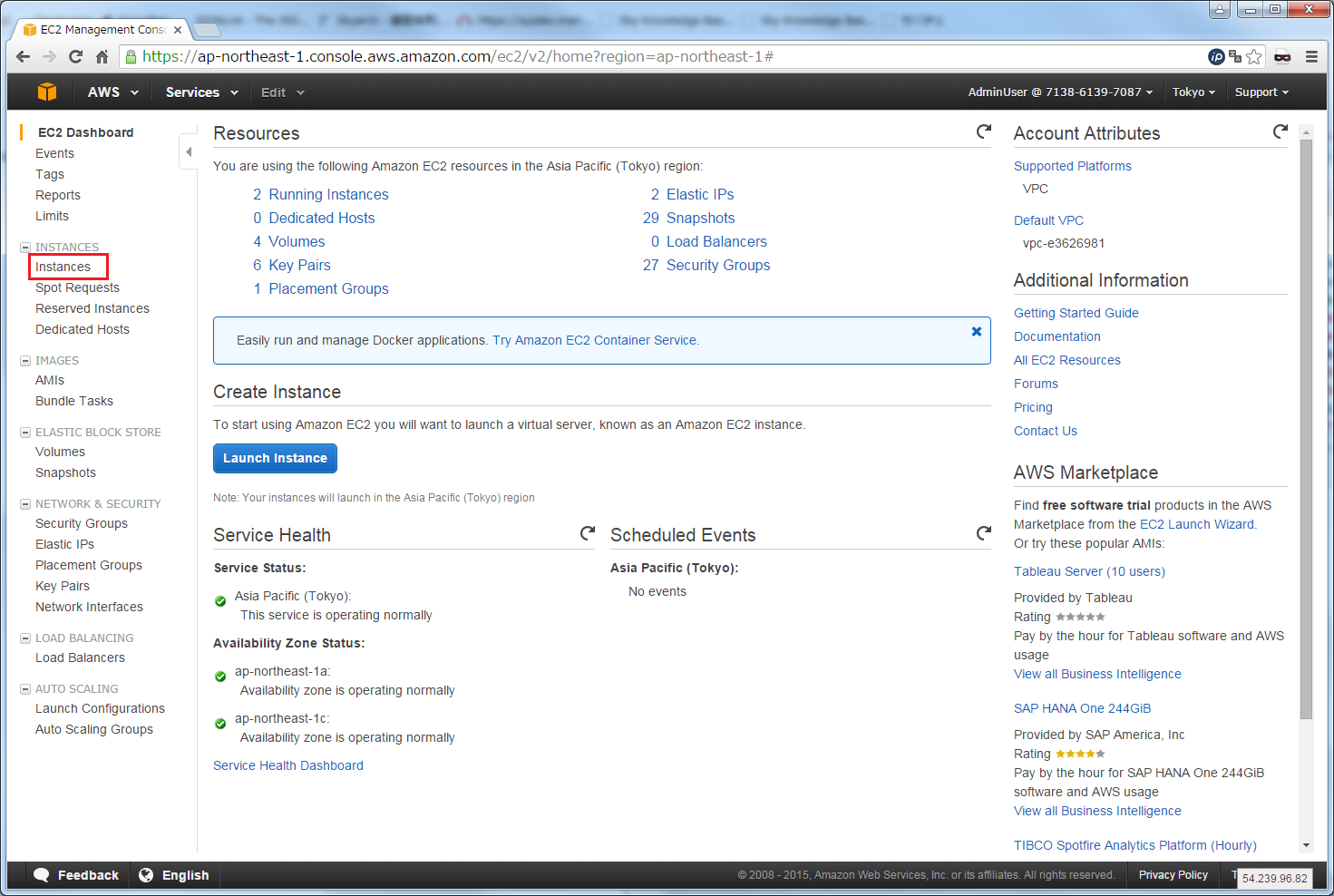The image size is (1334, 896).
Task: Reload the page with refresh icon
Action: [x=76, y=56]
